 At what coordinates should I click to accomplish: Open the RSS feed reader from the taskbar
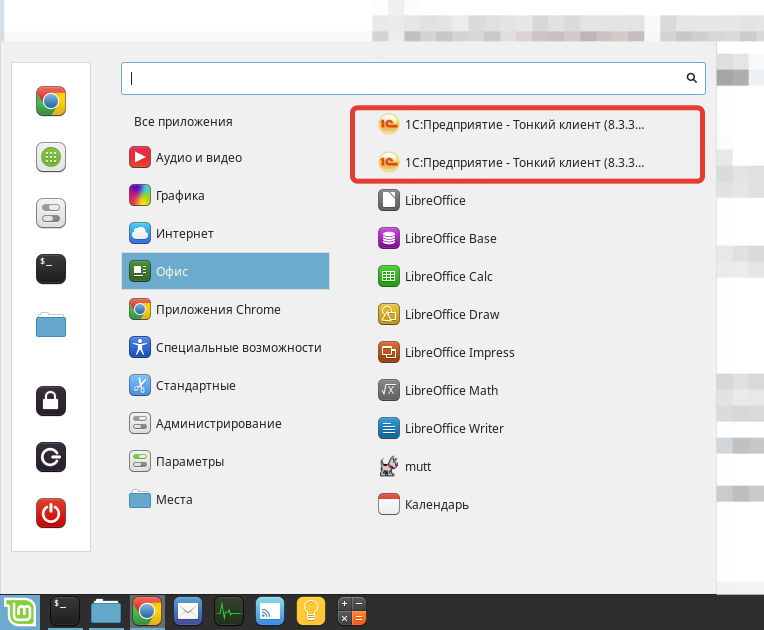270,611
